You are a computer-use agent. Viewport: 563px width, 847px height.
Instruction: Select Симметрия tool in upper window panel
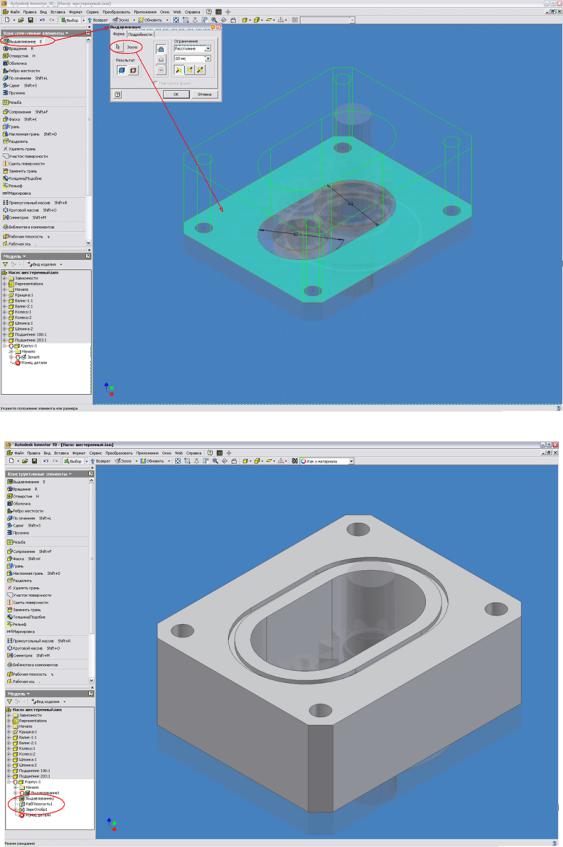(x=25, y=217)
